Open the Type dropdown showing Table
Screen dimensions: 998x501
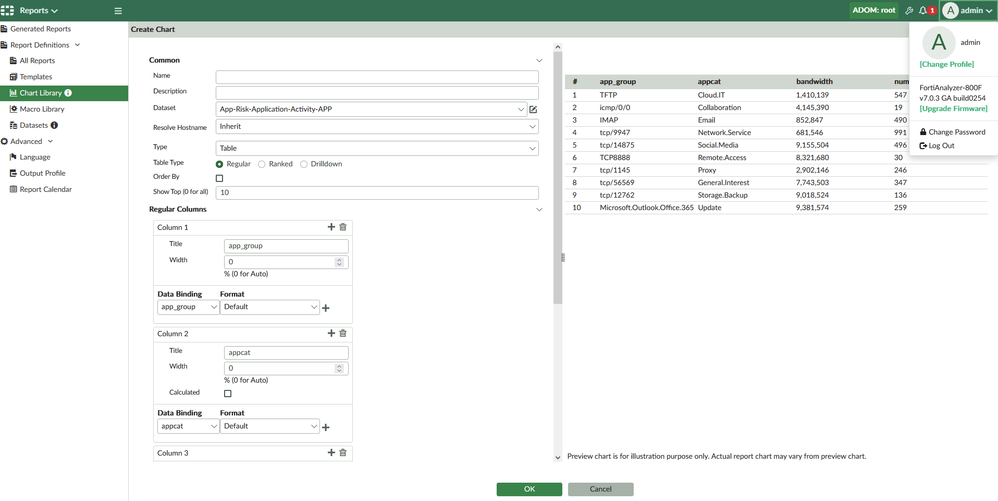(377, 148)
